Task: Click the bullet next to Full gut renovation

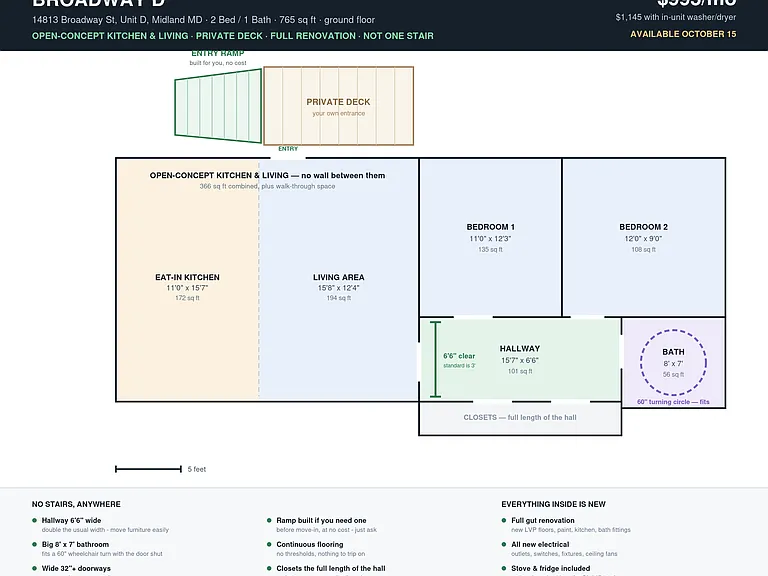Action: point(504,520)
